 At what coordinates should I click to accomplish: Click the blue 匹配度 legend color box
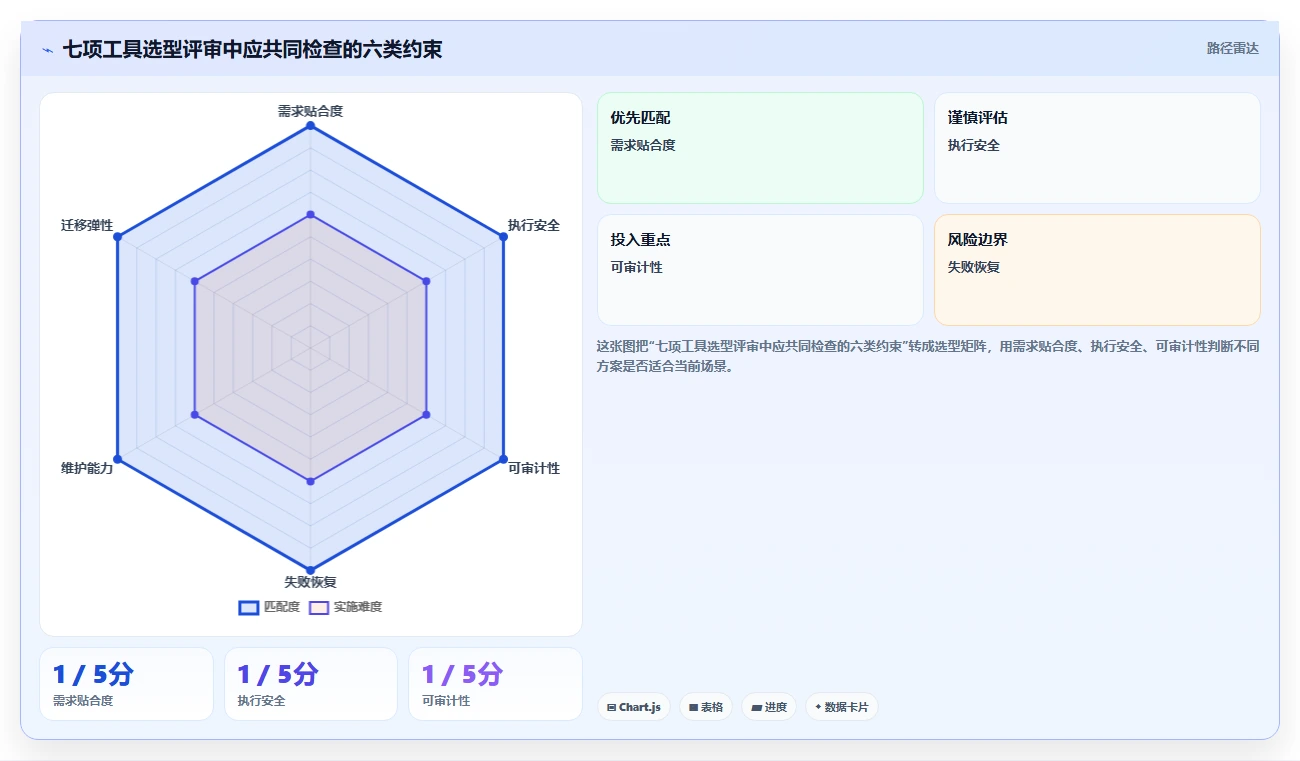tap(249, 607)
